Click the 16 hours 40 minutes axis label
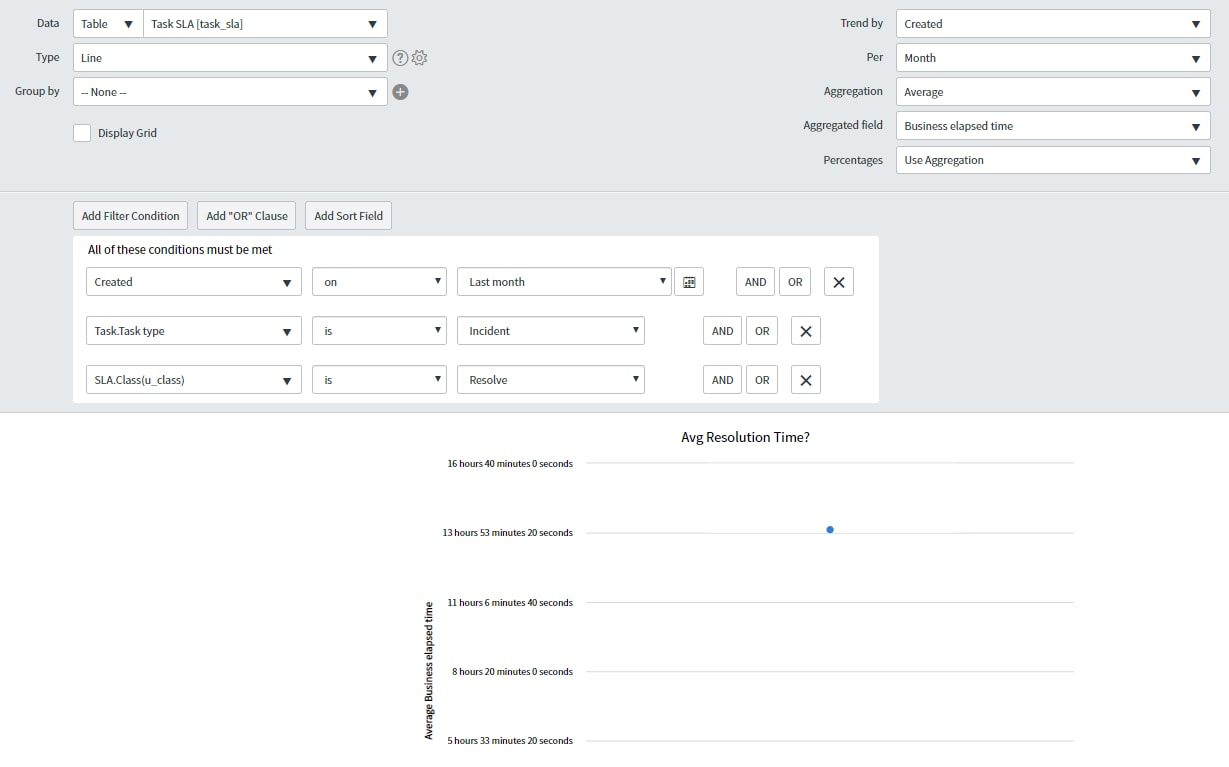The width and height of the screenshot is (1229, 767). (510, 463)
